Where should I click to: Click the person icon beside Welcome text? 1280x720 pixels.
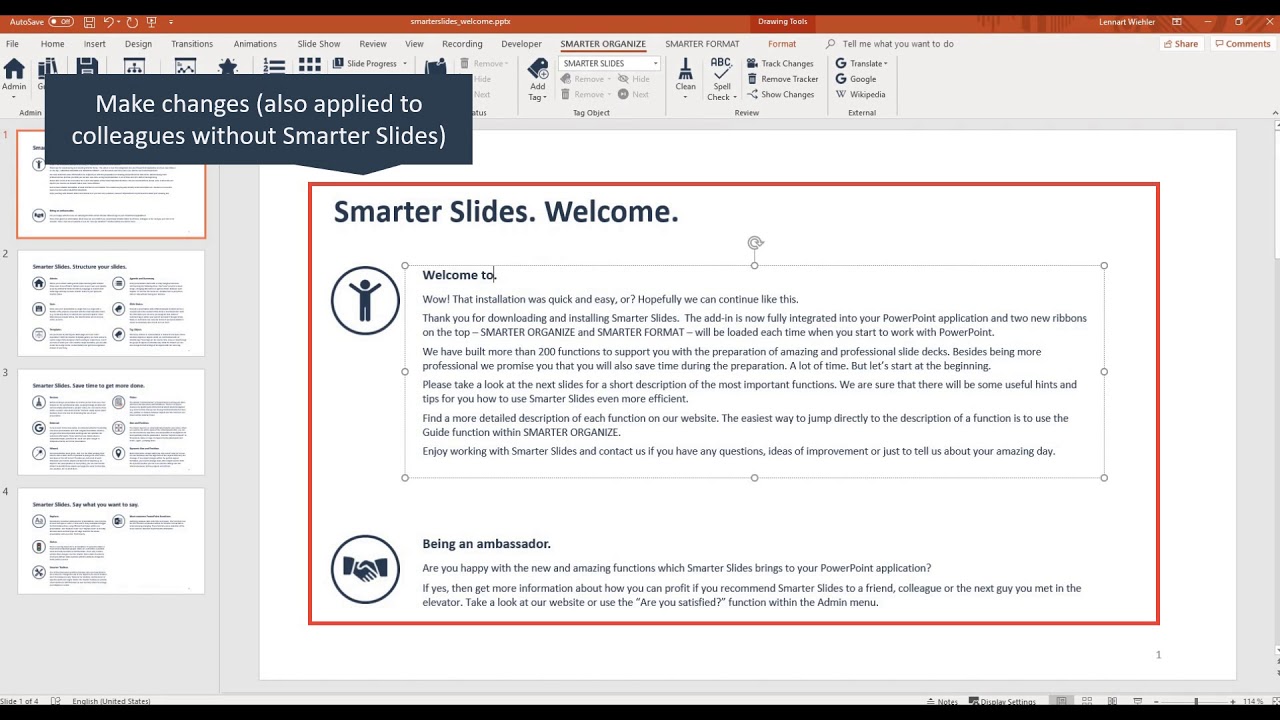(365, 300)
